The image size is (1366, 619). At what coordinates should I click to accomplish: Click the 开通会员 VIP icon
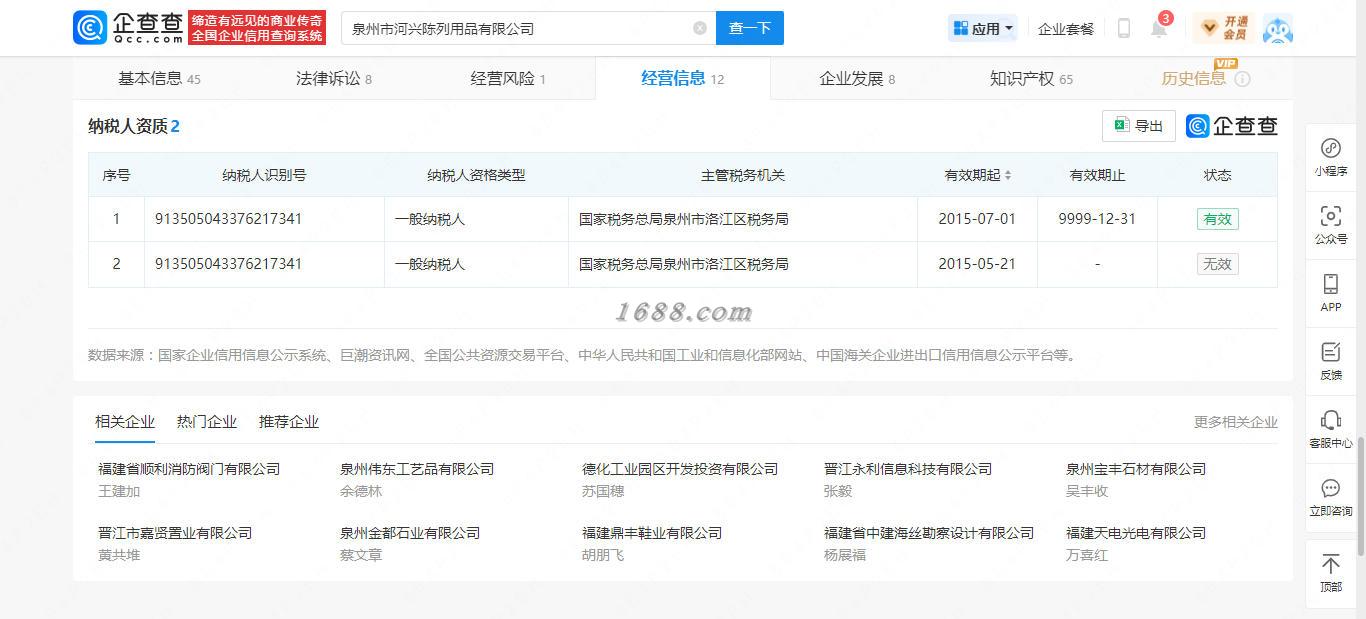(1224, 28)
